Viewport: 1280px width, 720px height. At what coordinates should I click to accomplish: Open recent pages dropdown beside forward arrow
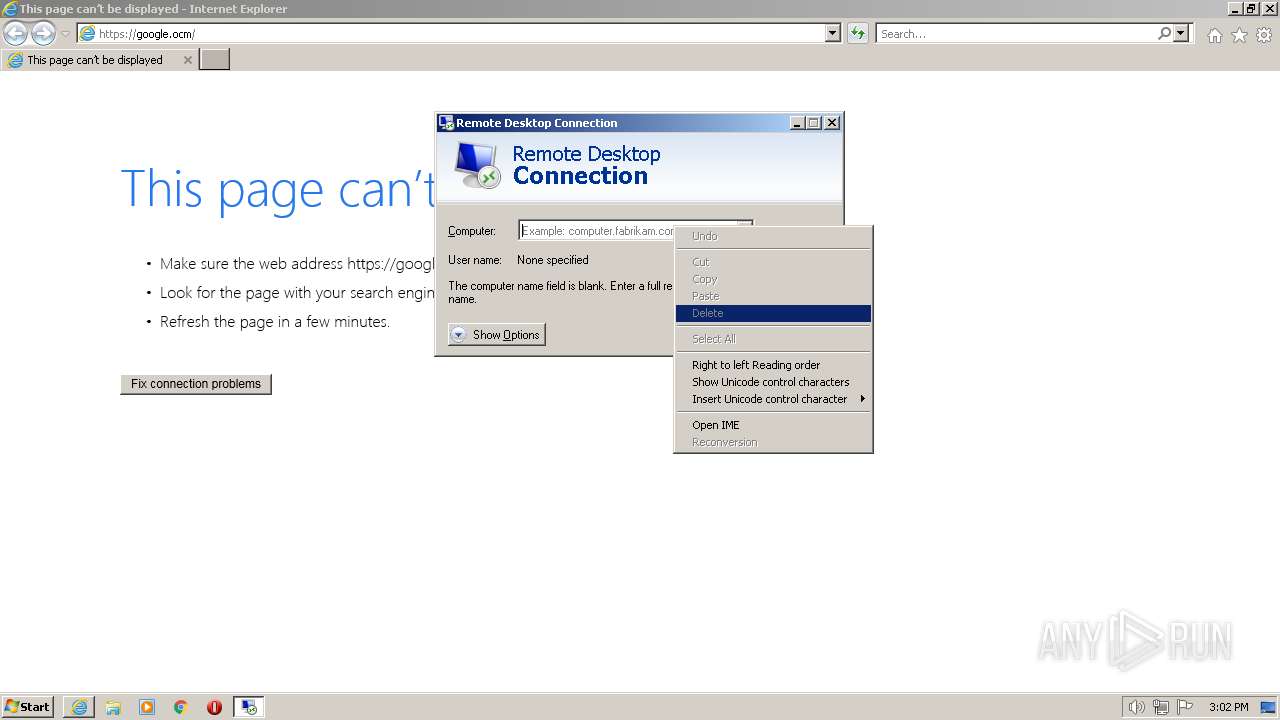click(65, 34)
